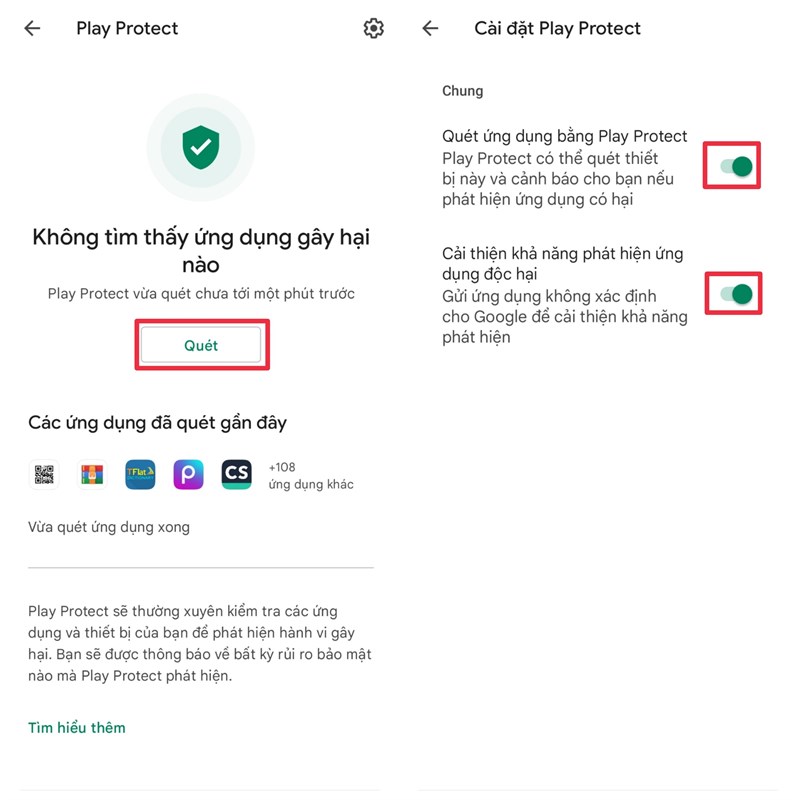Open the QR code scanner app icon
The height and width of the screenshot is (800, 800).
tap(44, 474)
